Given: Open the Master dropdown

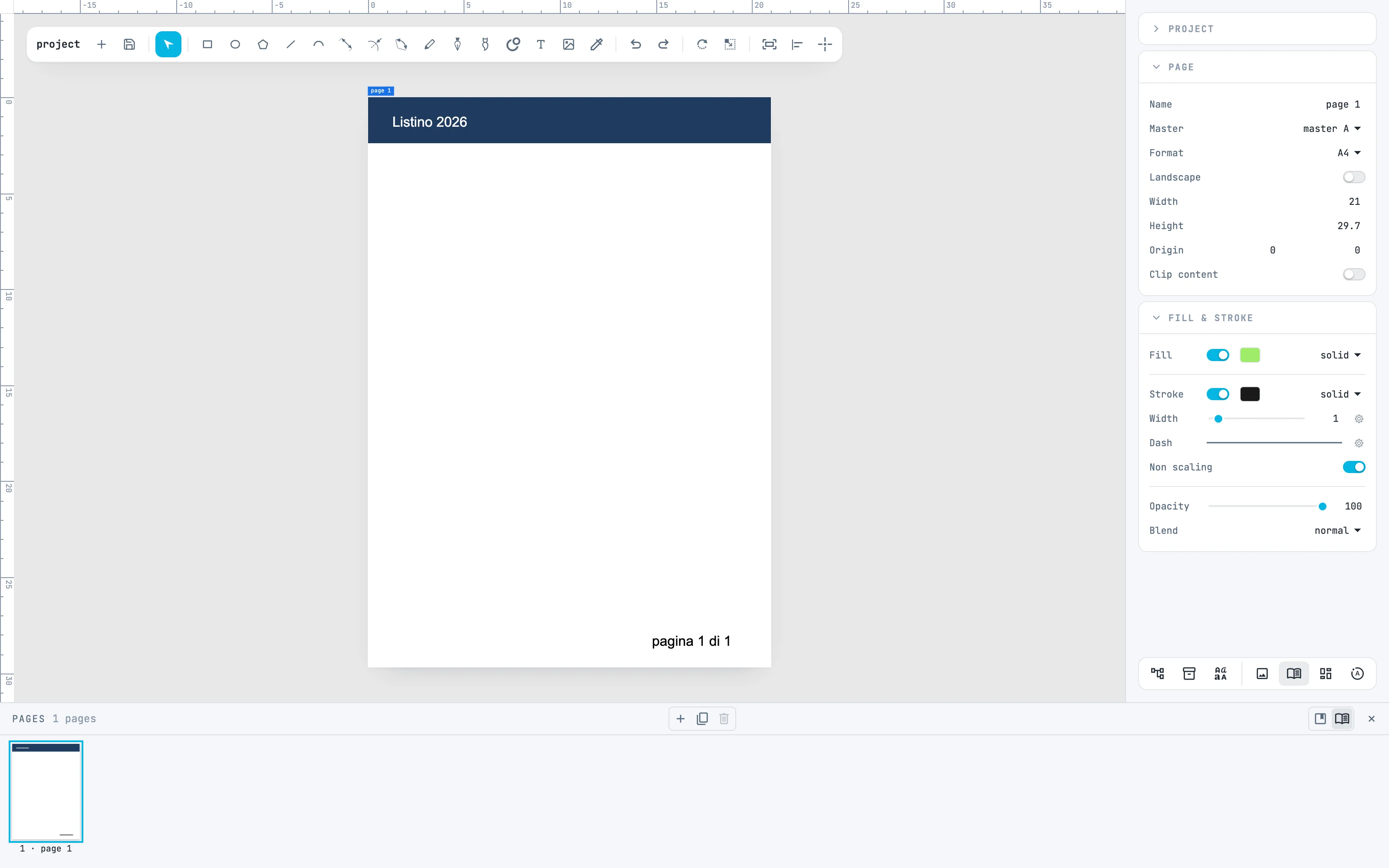Looking at the screenshot, I should pos(1332,128).
